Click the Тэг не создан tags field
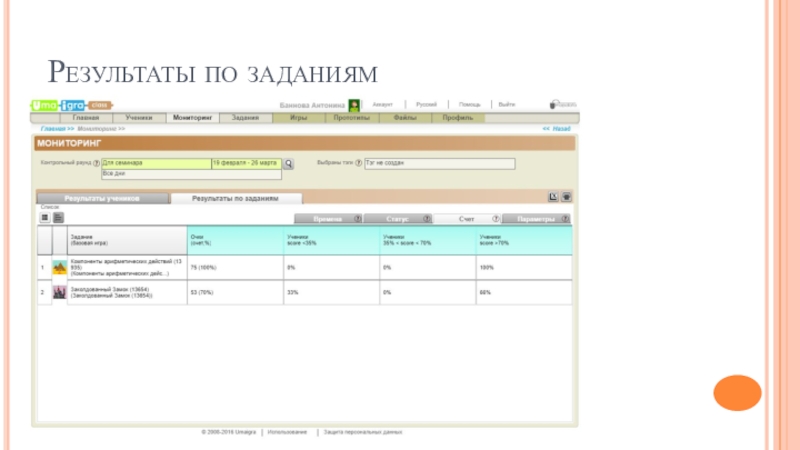The image size is (800, 450). 440,163
